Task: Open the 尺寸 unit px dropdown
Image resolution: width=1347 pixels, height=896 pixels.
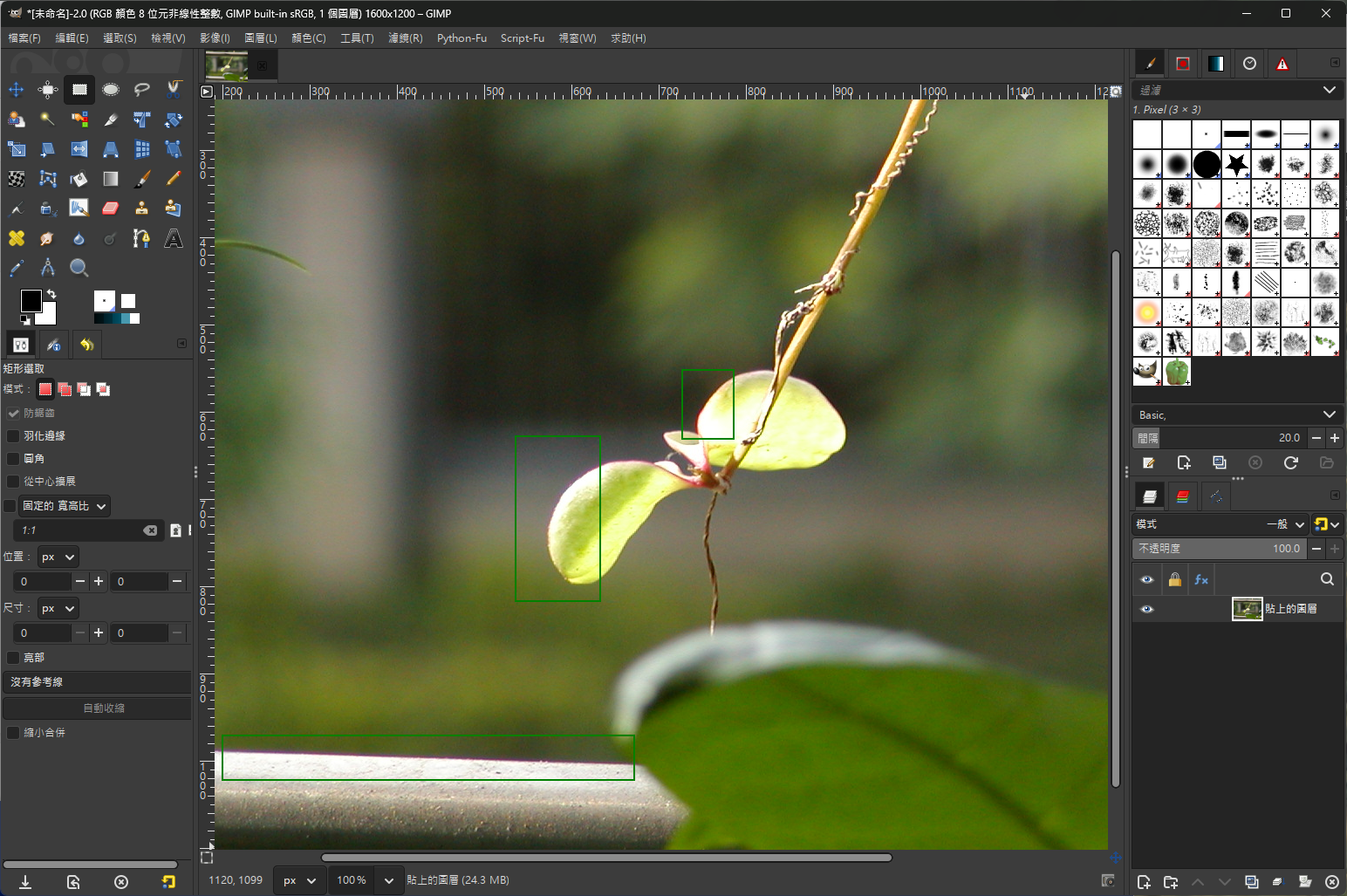Action: click(x=58, y=608)
